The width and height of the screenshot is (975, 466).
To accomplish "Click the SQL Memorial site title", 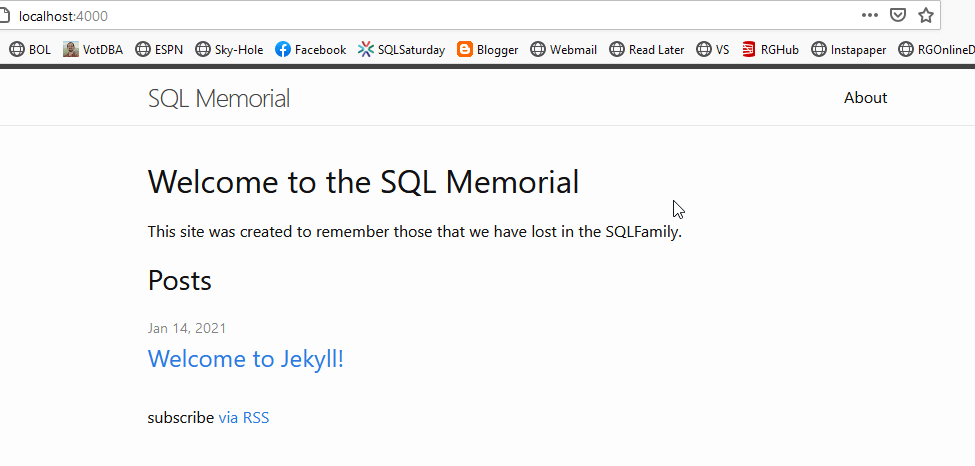I will pos(219,98).
